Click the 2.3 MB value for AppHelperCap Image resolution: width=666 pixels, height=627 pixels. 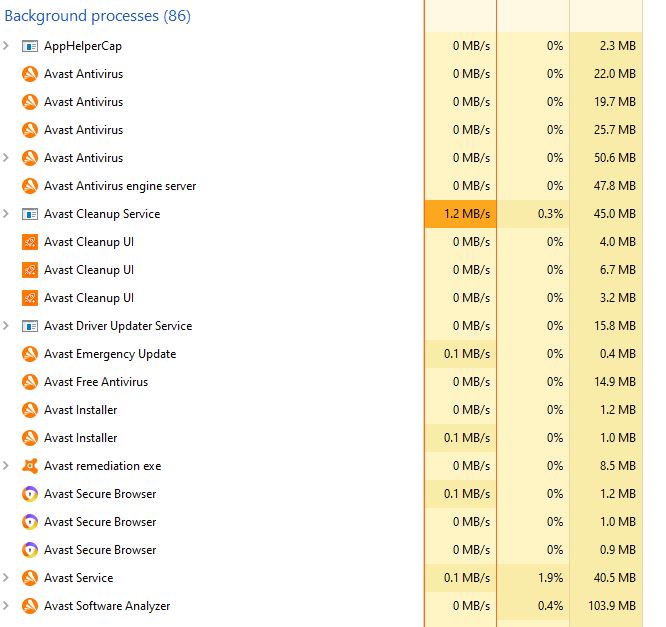pos(618,45)
